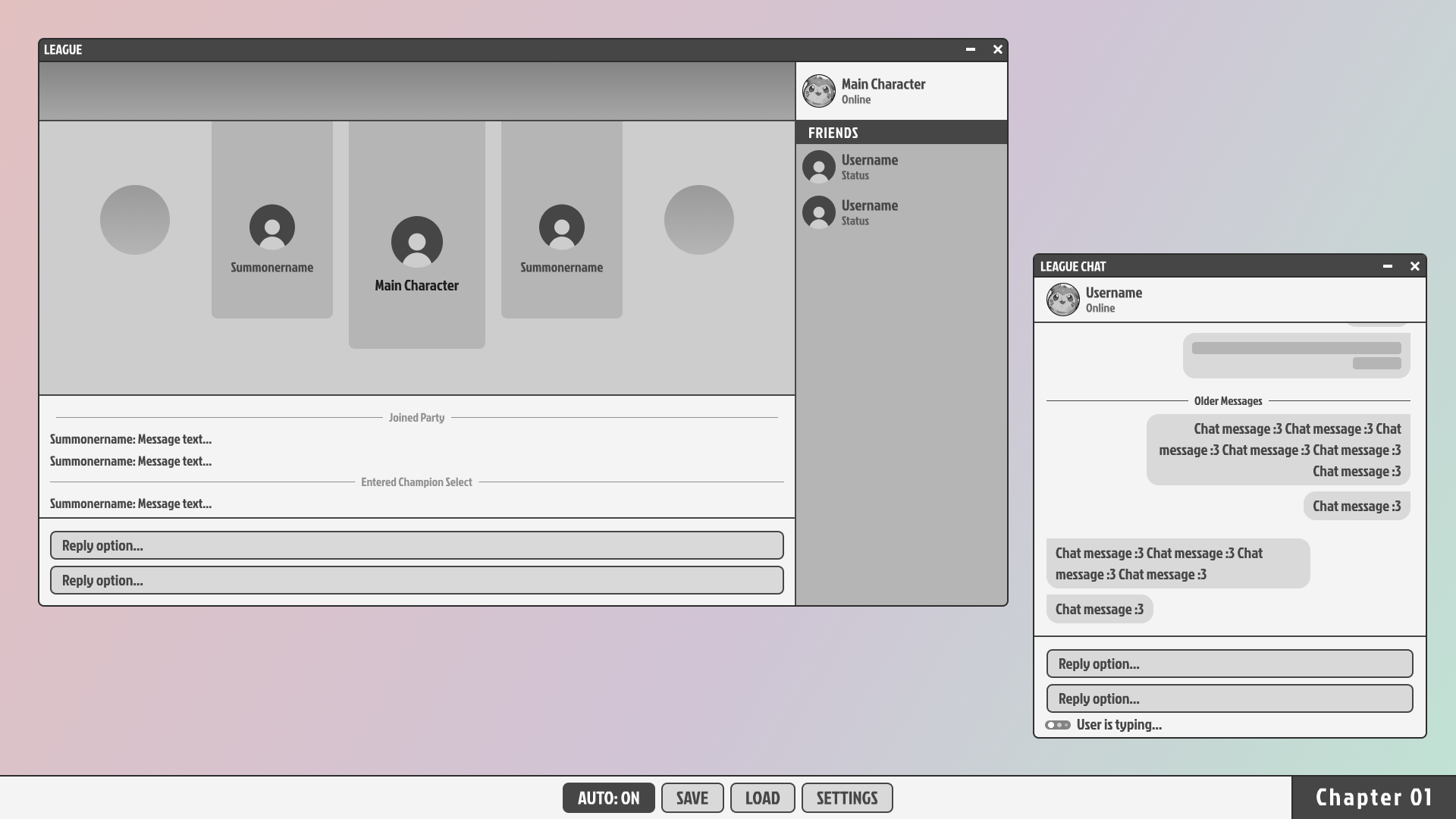Click the rightmost empty champion slot icon

click(x=699, y=219)
